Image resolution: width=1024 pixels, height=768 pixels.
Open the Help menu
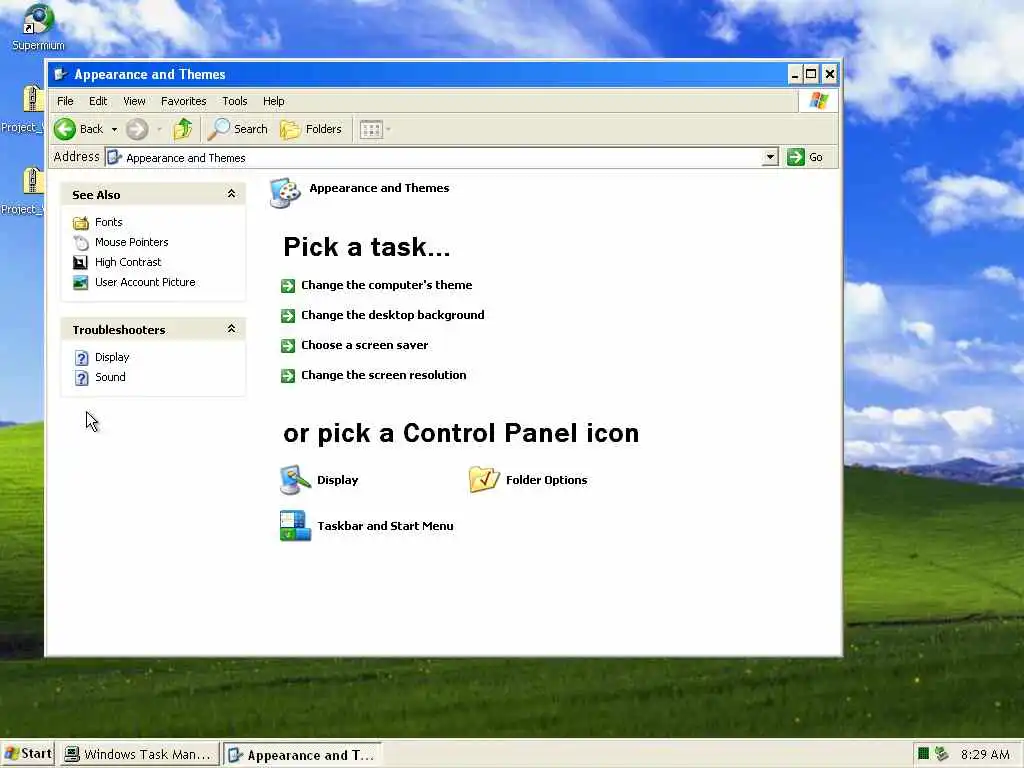274,101
